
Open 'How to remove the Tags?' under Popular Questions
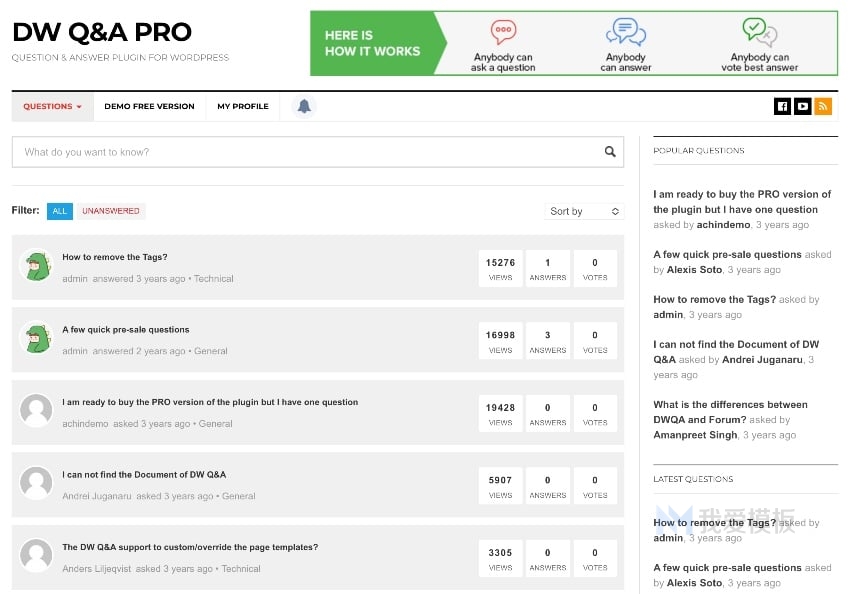pyautogui.click(x=714, y=299)
